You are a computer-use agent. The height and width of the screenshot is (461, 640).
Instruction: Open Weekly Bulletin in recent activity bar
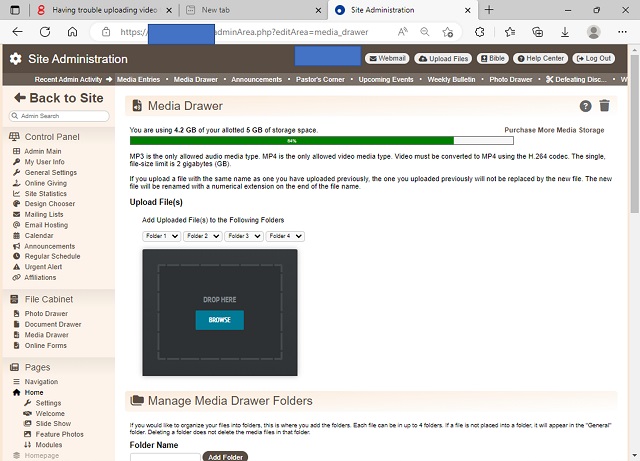[451, 79]
